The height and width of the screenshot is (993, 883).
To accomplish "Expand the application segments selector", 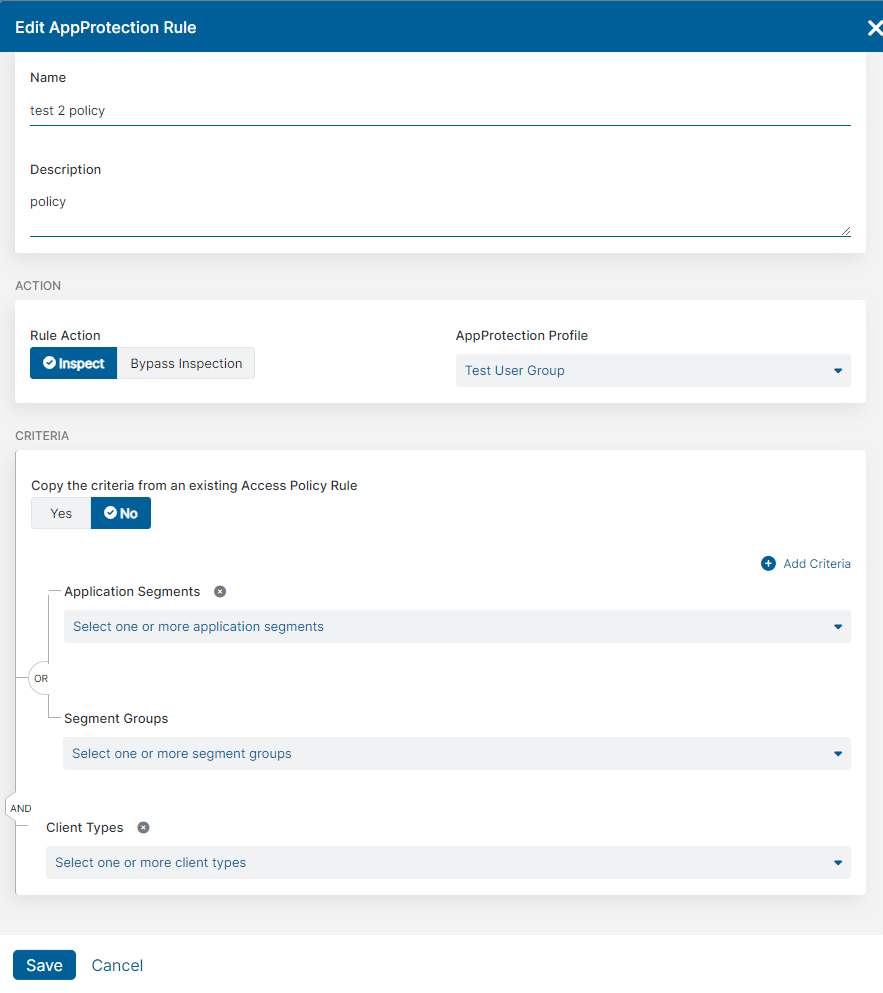I will 457,627.
